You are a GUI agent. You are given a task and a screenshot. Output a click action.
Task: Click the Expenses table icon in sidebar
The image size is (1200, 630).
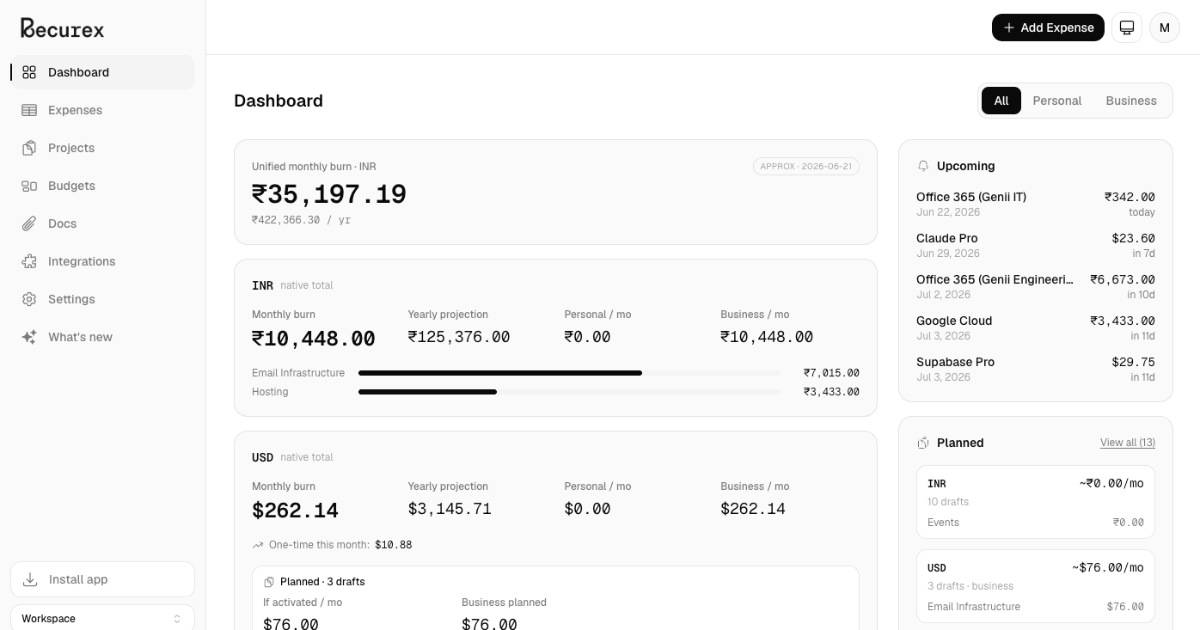tap(29, 110)
